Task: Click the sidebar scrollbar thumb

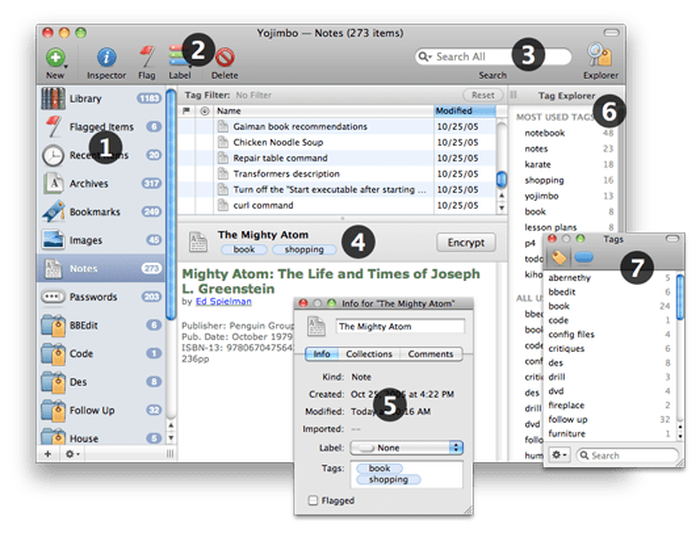Action: pos(170,204)
